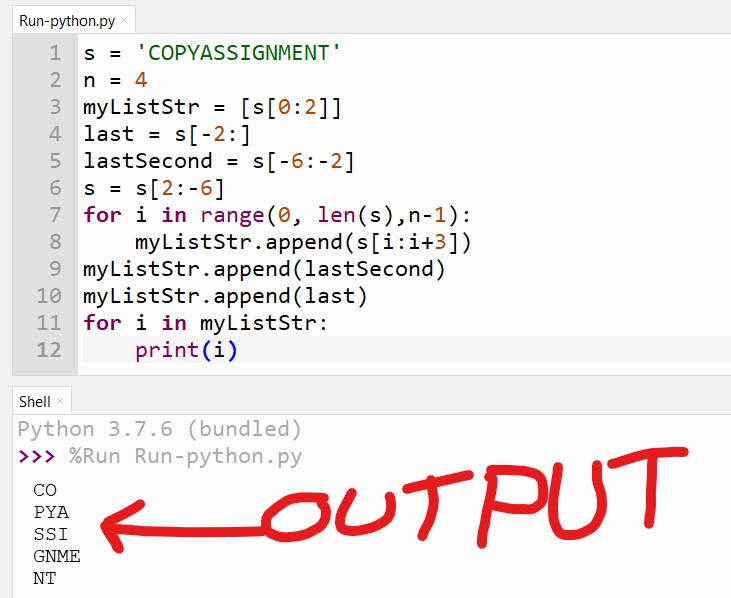Click myListStr.append(last) on line 10
Screen dimensions: 731x598
pyautogui.click(x=226, y=296)
